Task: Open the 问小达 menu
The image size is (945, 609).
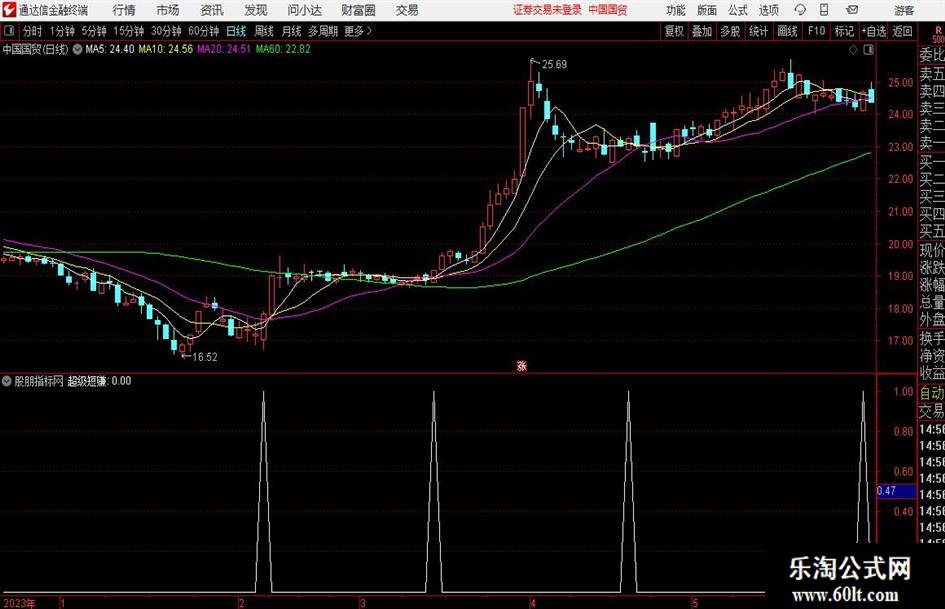Action: click(304, 10)
